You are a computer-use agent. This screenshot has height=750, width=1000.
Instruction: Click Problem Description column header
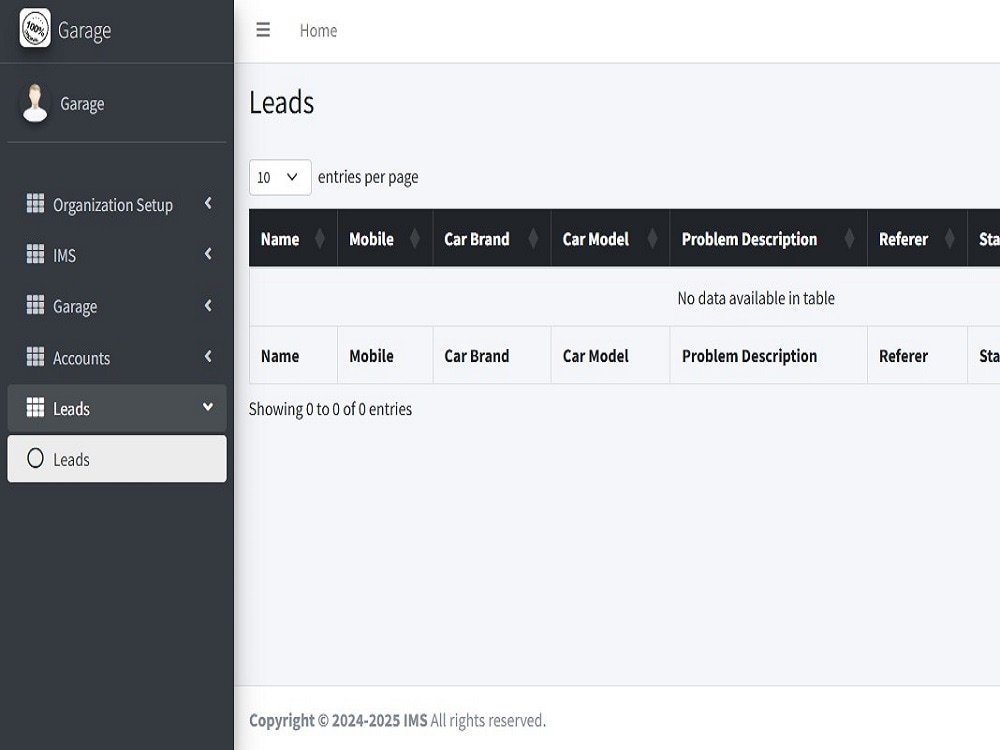click(768, 238)
